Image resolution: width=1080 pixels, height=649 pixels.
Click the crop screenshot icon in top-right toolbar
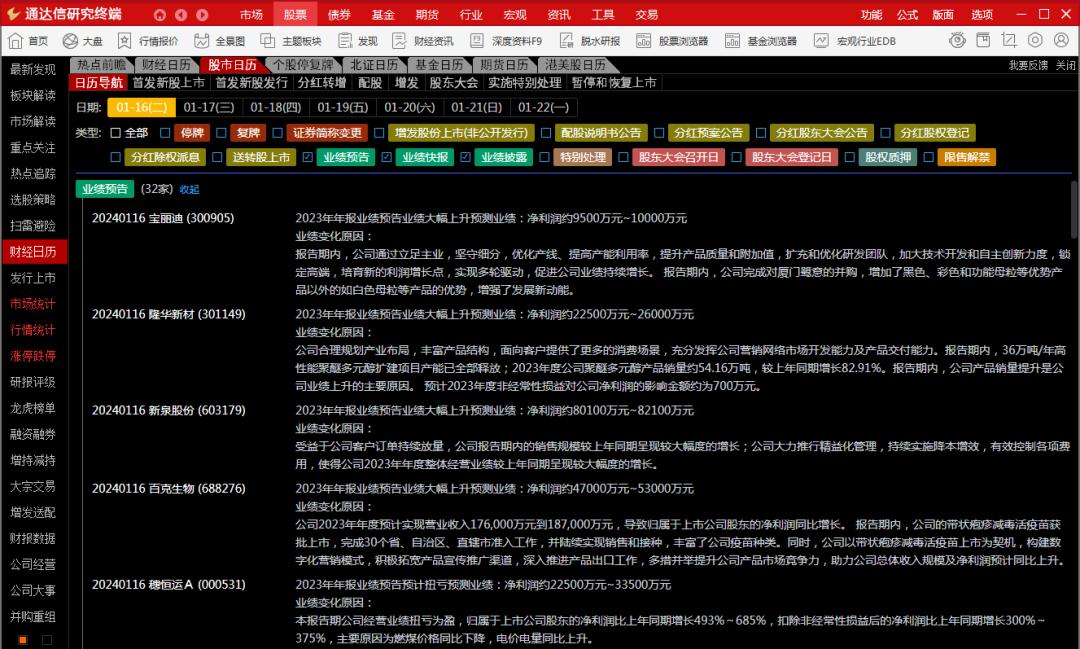coord(1009,40)
